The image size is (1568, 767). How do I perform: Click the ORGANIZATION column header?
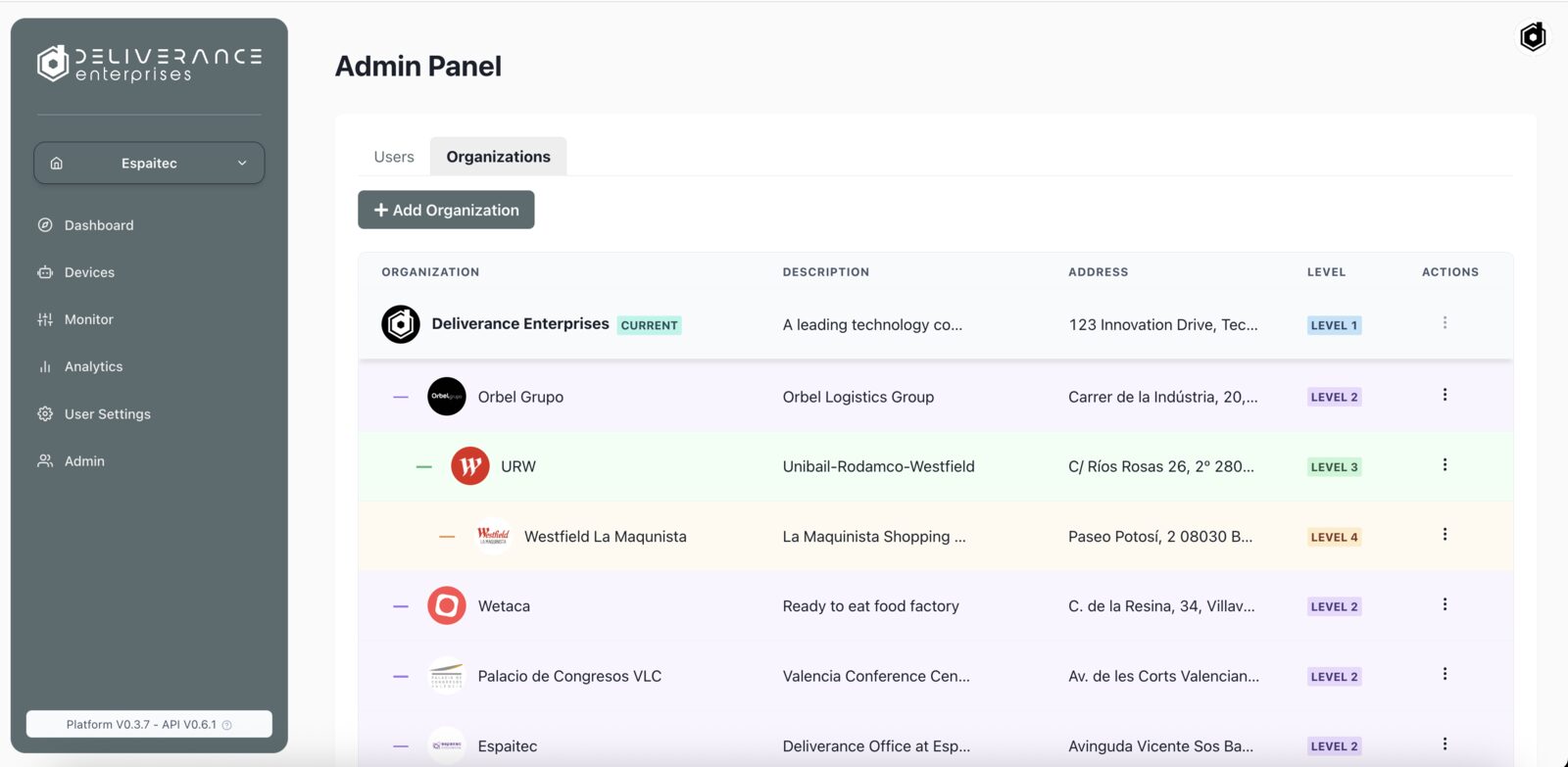click(430, 272)
